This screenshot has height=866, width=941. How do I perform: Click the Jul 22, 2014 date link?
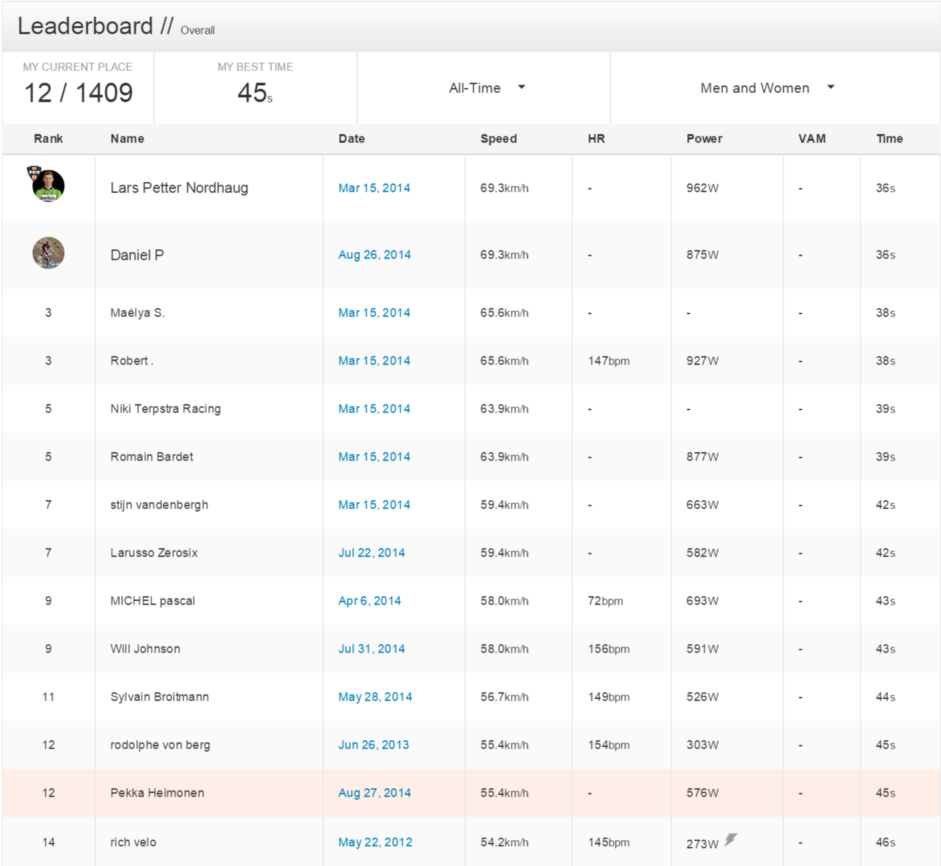(371, 553)
